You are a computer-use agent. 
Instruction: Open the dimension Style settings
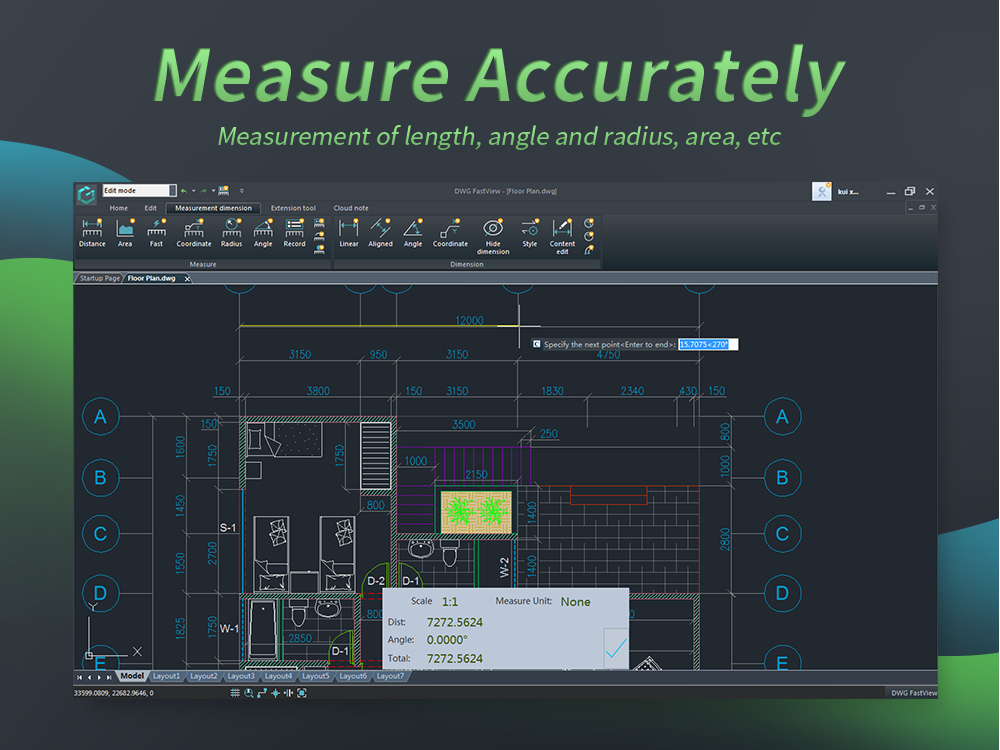pyautogui.click(x=529, y=232)
